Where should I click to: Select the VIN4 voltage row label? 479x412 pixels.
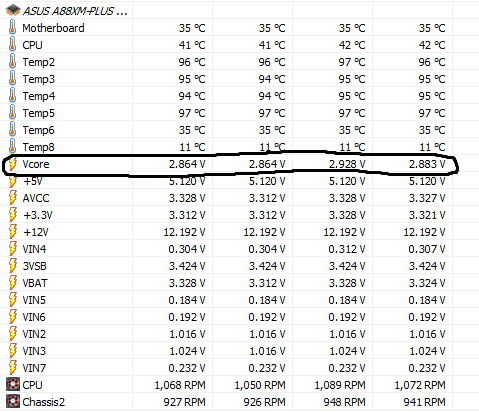pyautogui.click(x=34, y=249)
